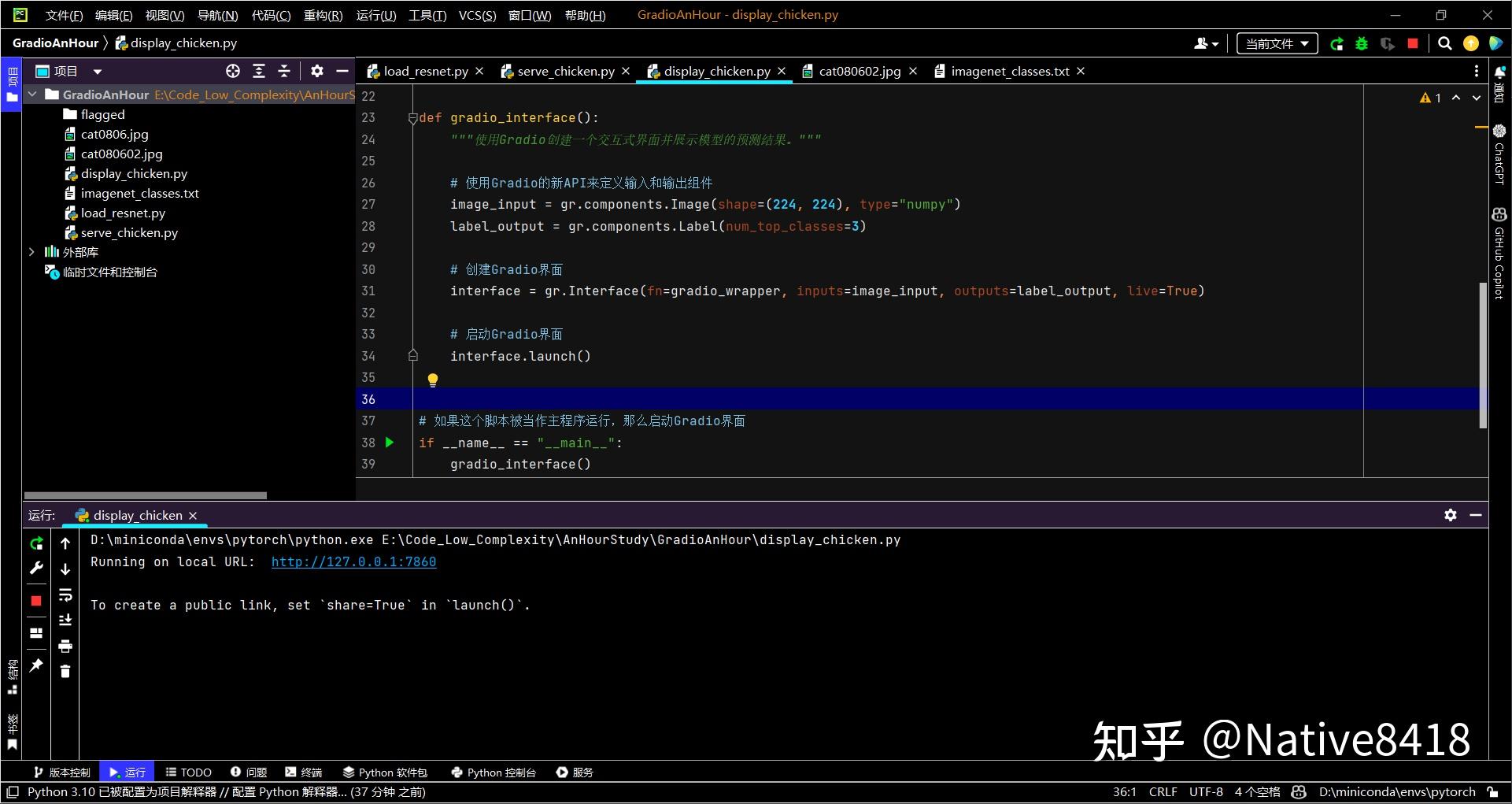Click the editor vertical scrollbar thumb

point(1483,354)
